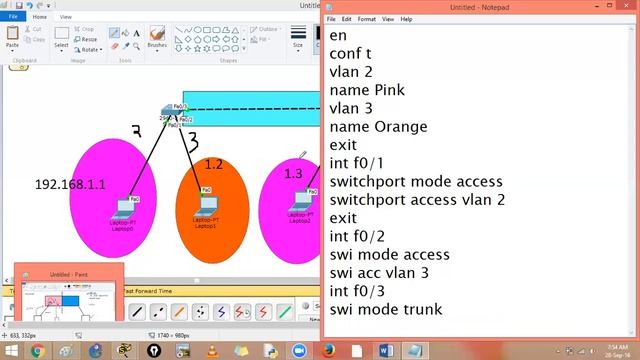Screen dimensions: 640x360
Task: Select the black dashed crossover cable icon
Action: click(158, 312)
